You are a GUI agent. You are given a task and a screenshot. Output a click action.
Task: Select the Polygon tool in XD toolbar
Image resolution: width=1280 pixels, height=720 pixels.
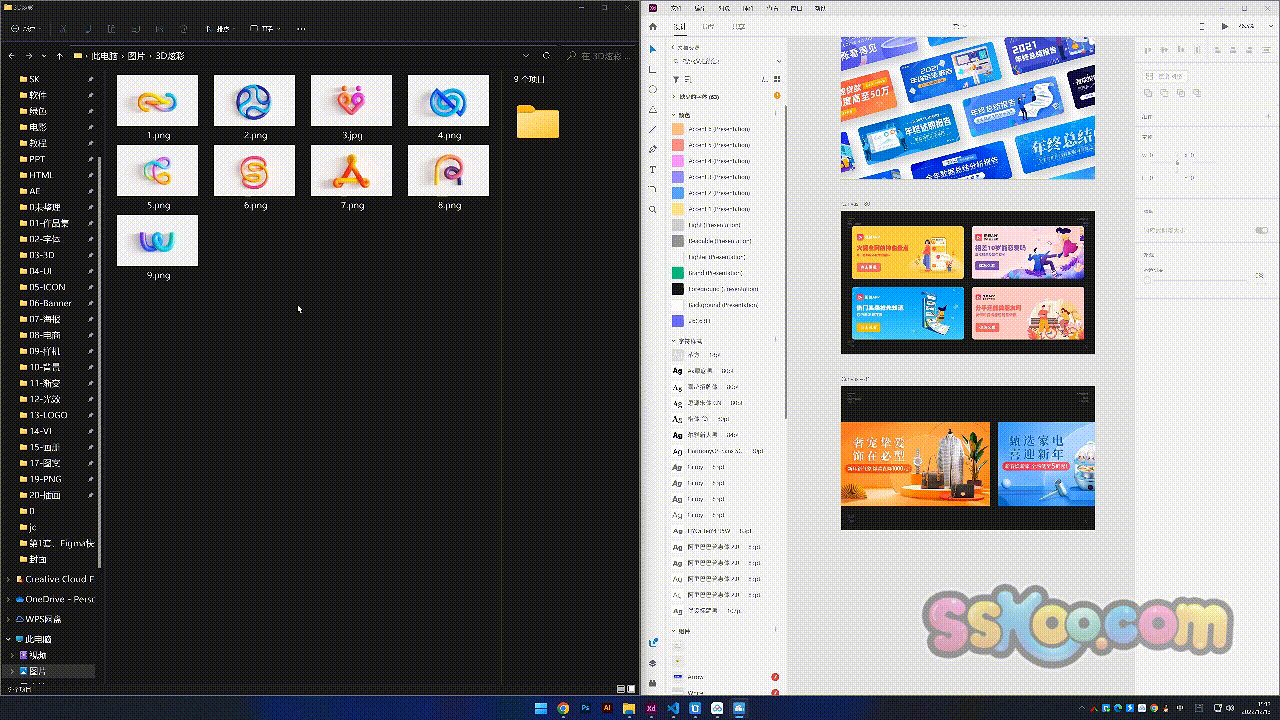pyautogui.click(x=653, y=109)
